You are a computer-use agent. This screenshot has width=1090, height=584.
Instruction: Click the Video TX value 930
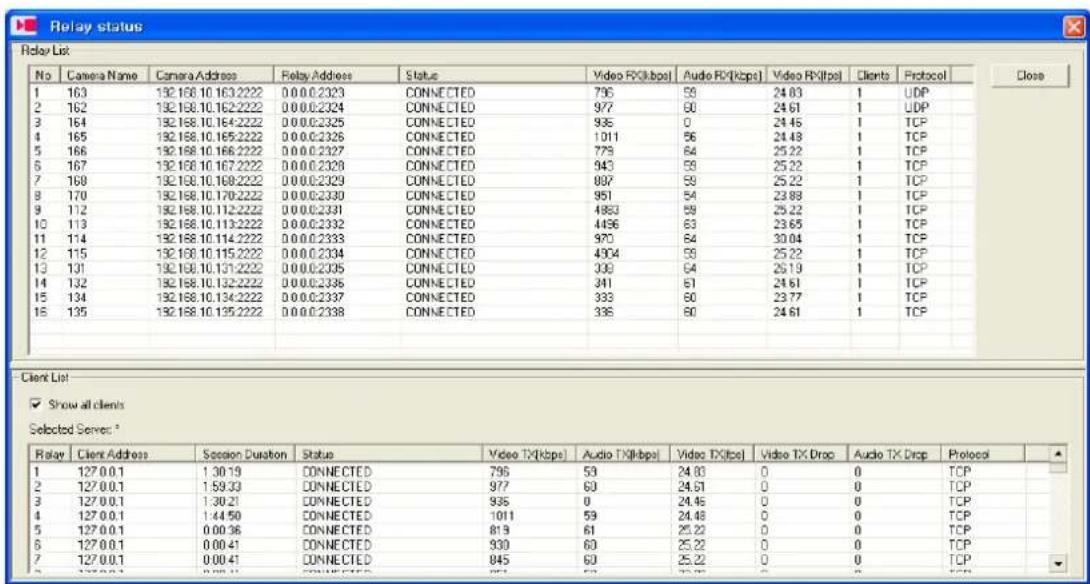click(x=501, y=546)
